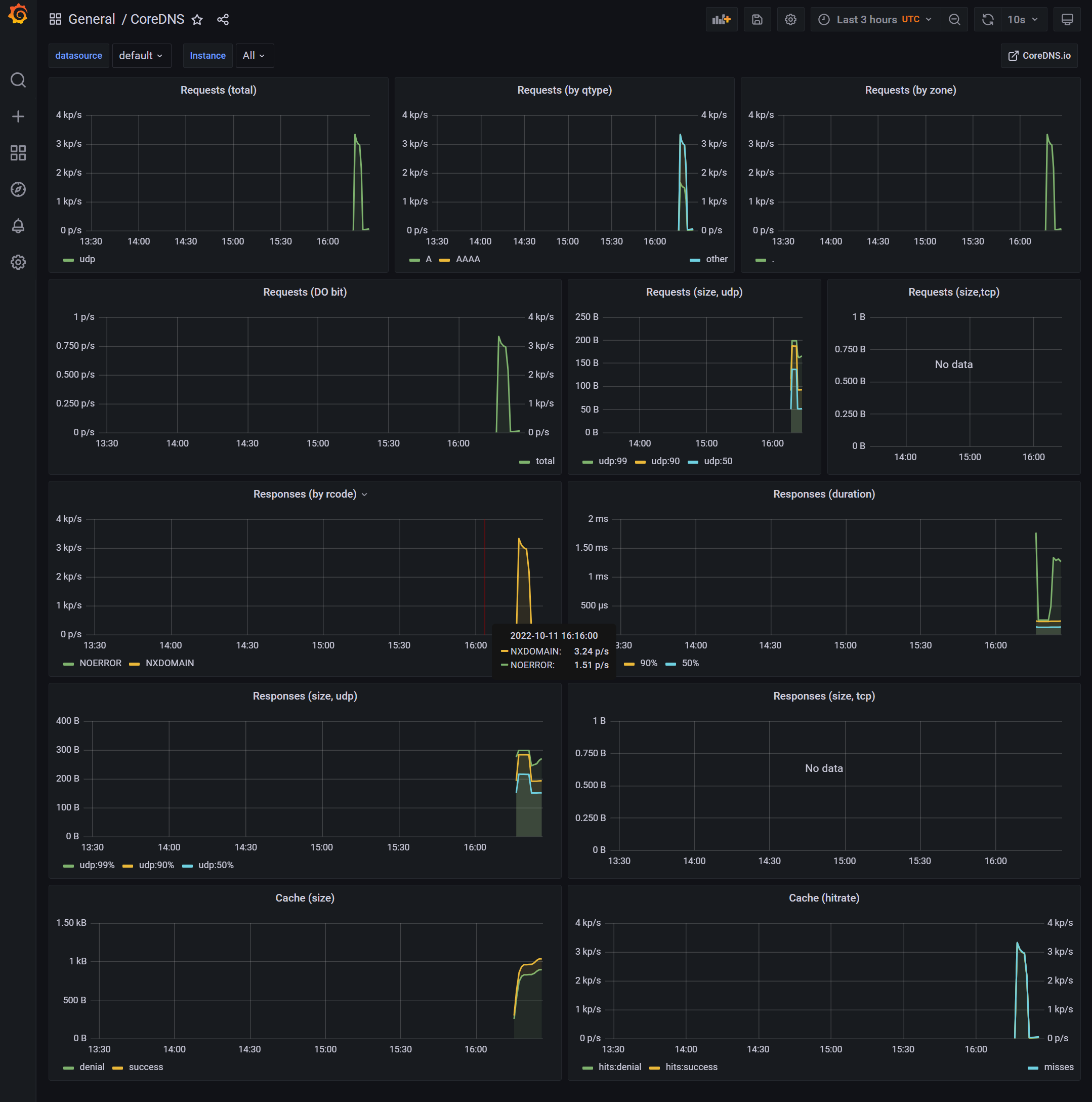Click the datasource variable label
Image resolution: width=1092 pixels, height=1102 pixels.
[79, 55]
